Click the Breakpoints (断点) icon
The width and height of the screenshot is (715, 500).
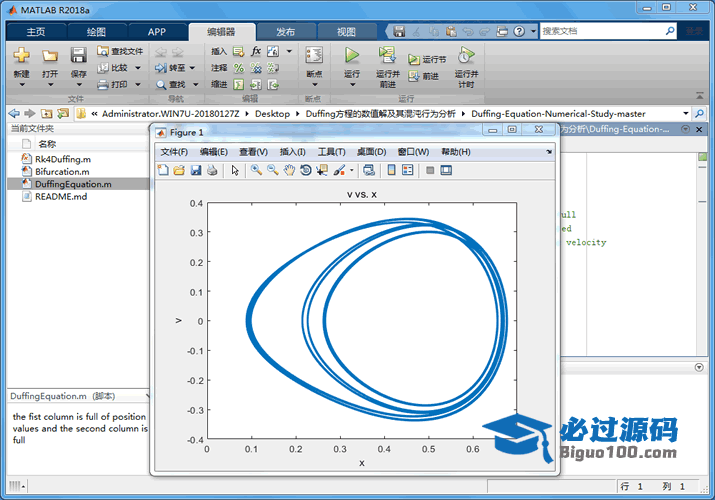314,55
